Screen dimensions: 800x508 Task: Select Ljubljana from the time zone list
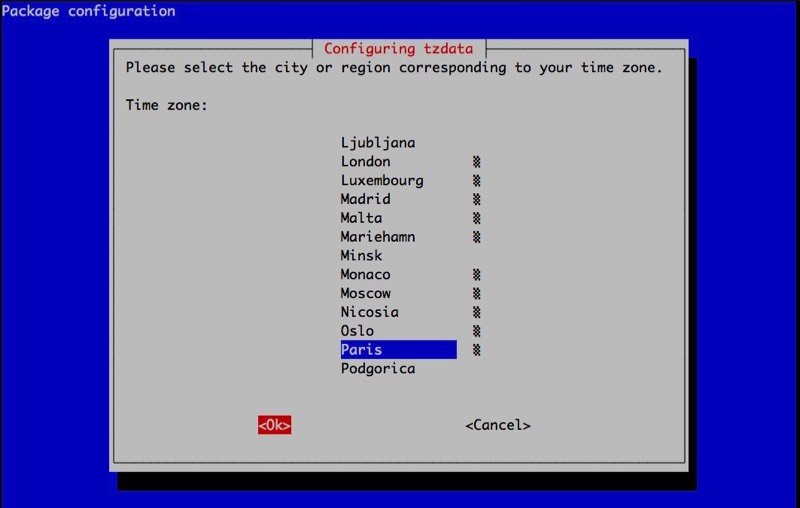click(377, 143)
